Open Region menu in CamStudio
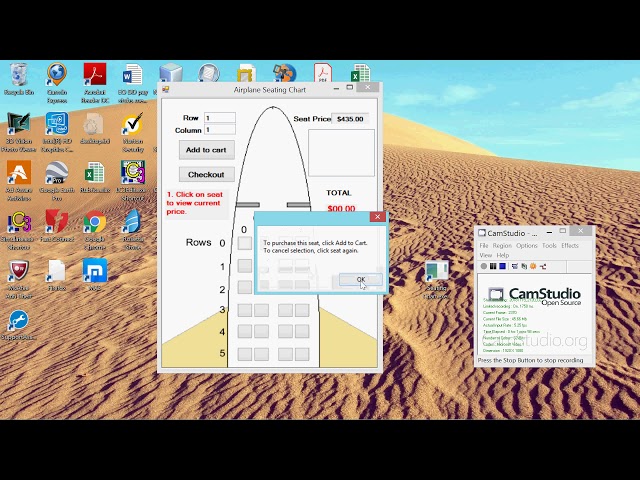The image size is (640, 480). tap(502, 245)
